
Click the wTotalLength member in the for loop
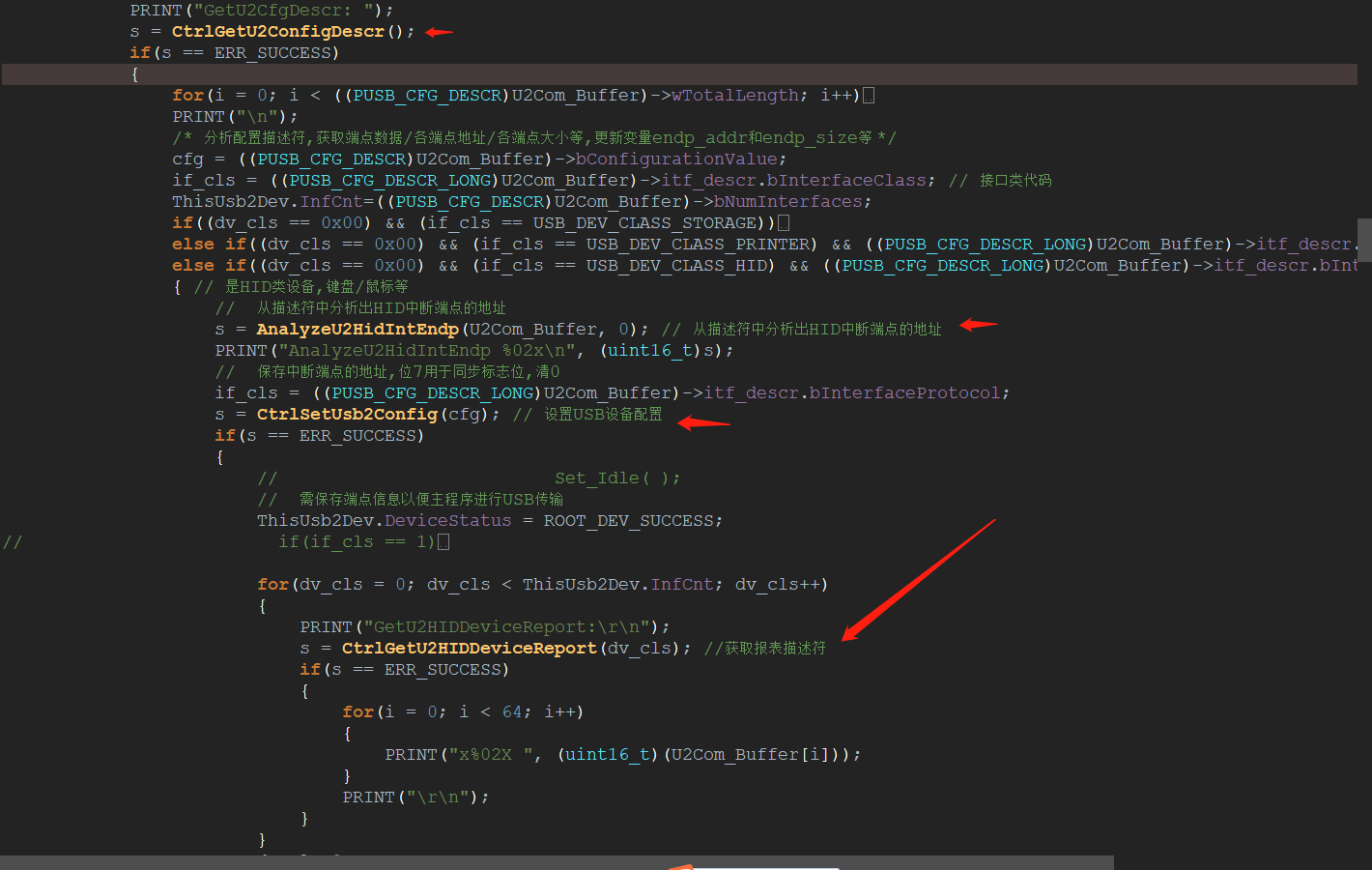735,95
